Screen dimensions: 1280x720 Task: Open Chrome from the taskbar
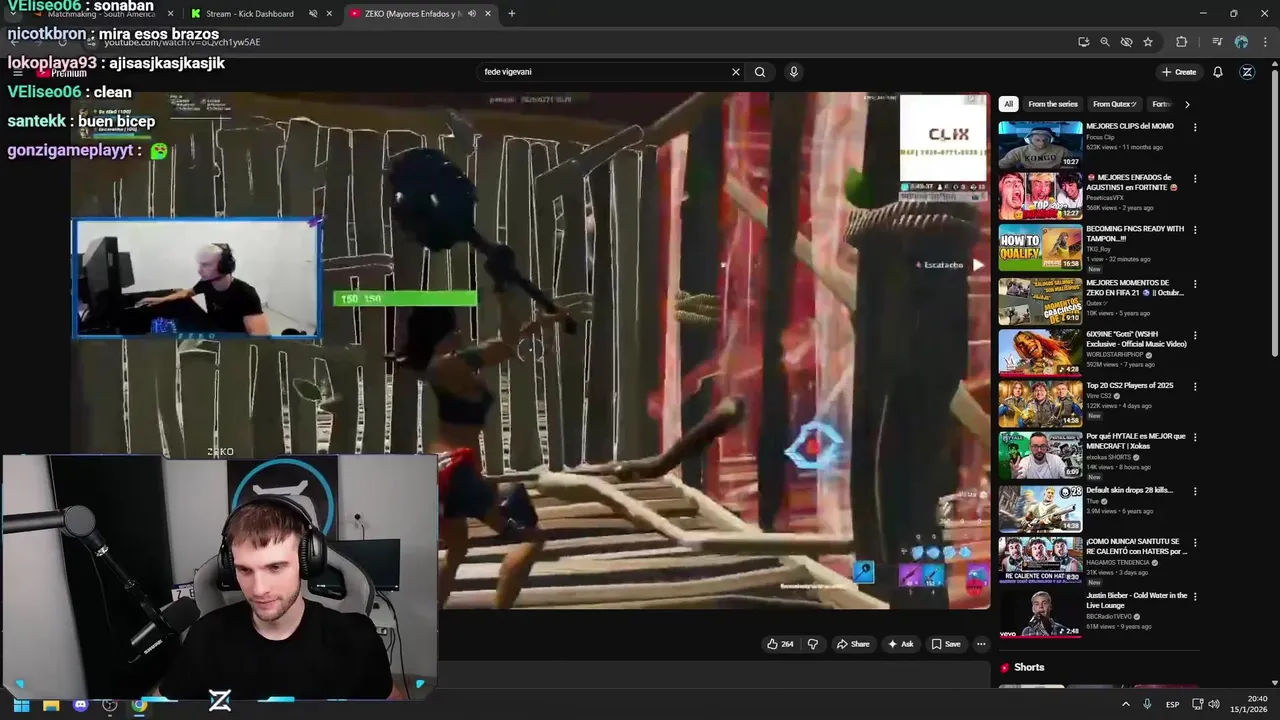point(139,705)
